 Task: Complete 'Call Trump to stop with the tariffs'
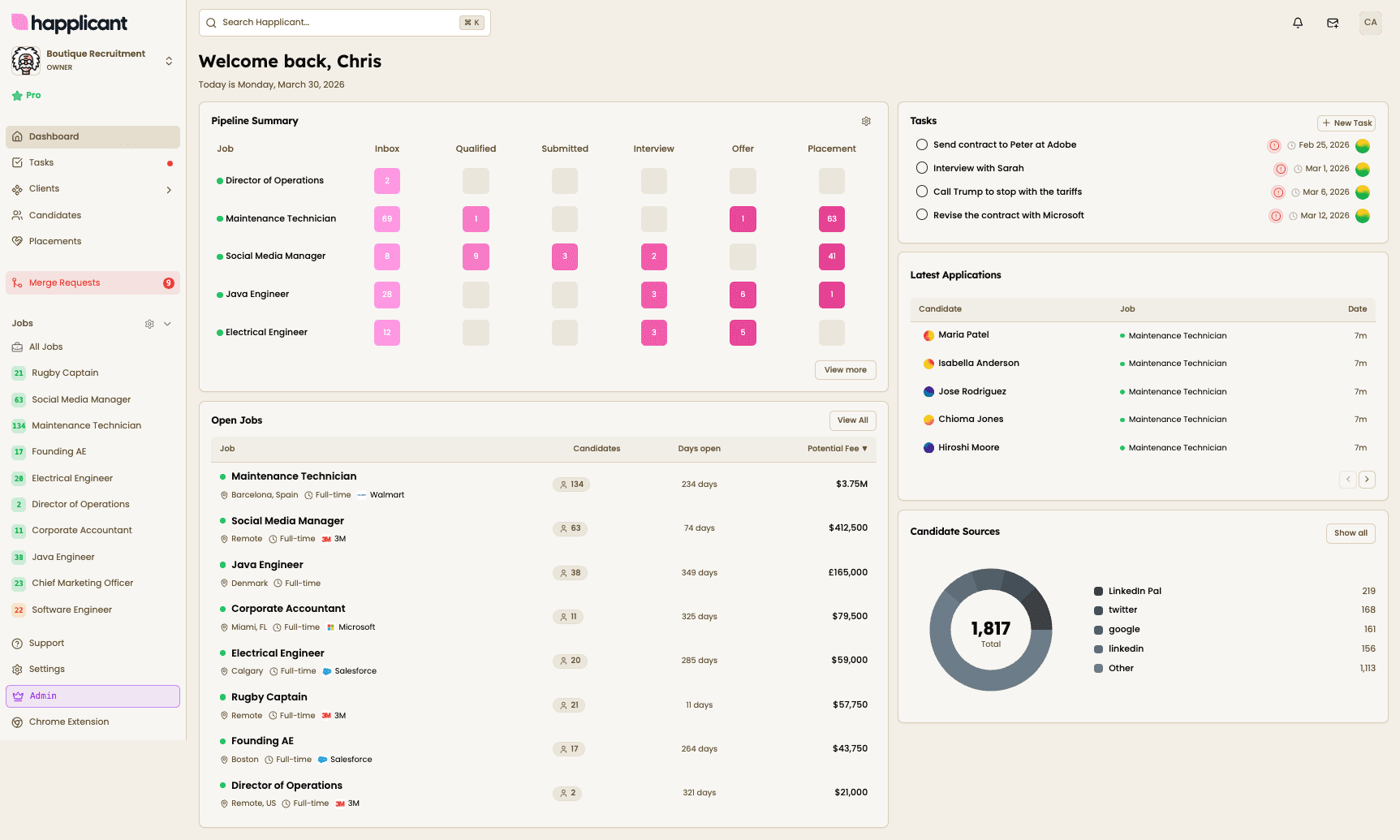[922, 192]
